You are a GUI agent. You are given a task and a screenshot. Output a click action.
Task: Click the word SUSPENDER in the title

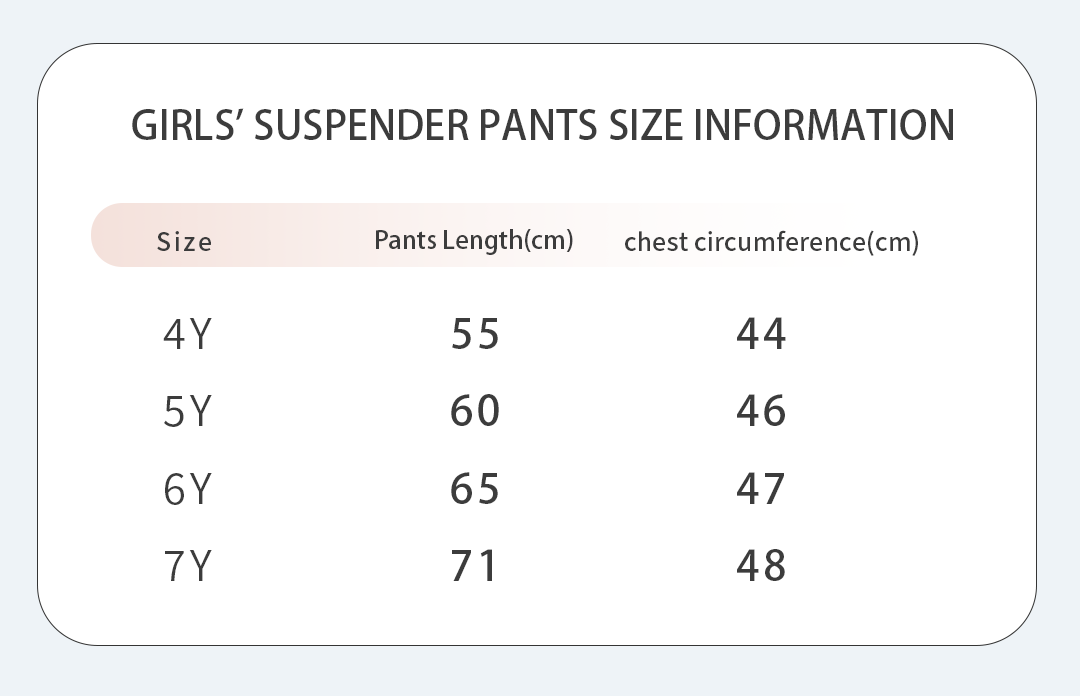(361, 126)
